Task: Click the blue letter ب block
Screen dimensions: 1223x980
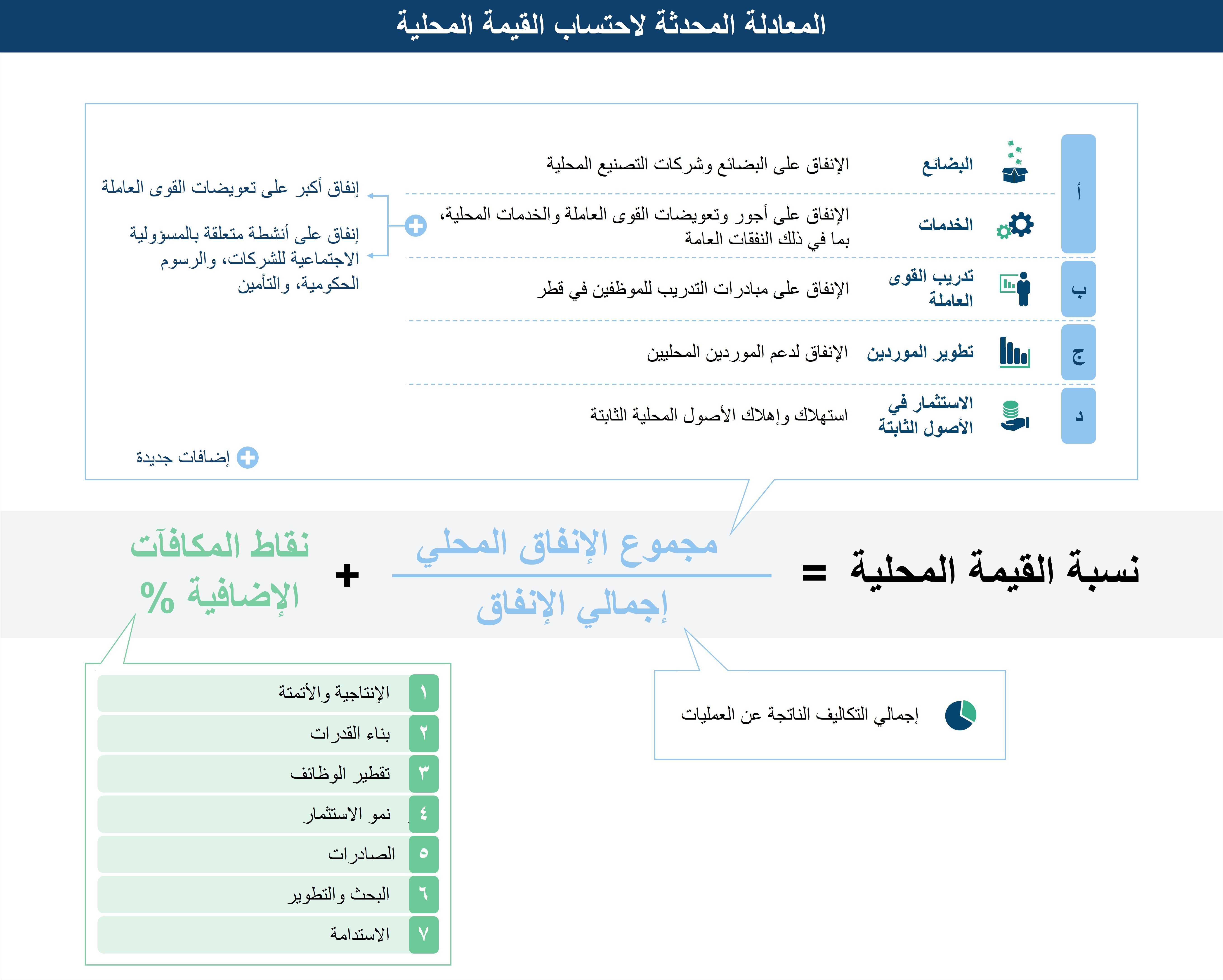Action: (1078, 289)
